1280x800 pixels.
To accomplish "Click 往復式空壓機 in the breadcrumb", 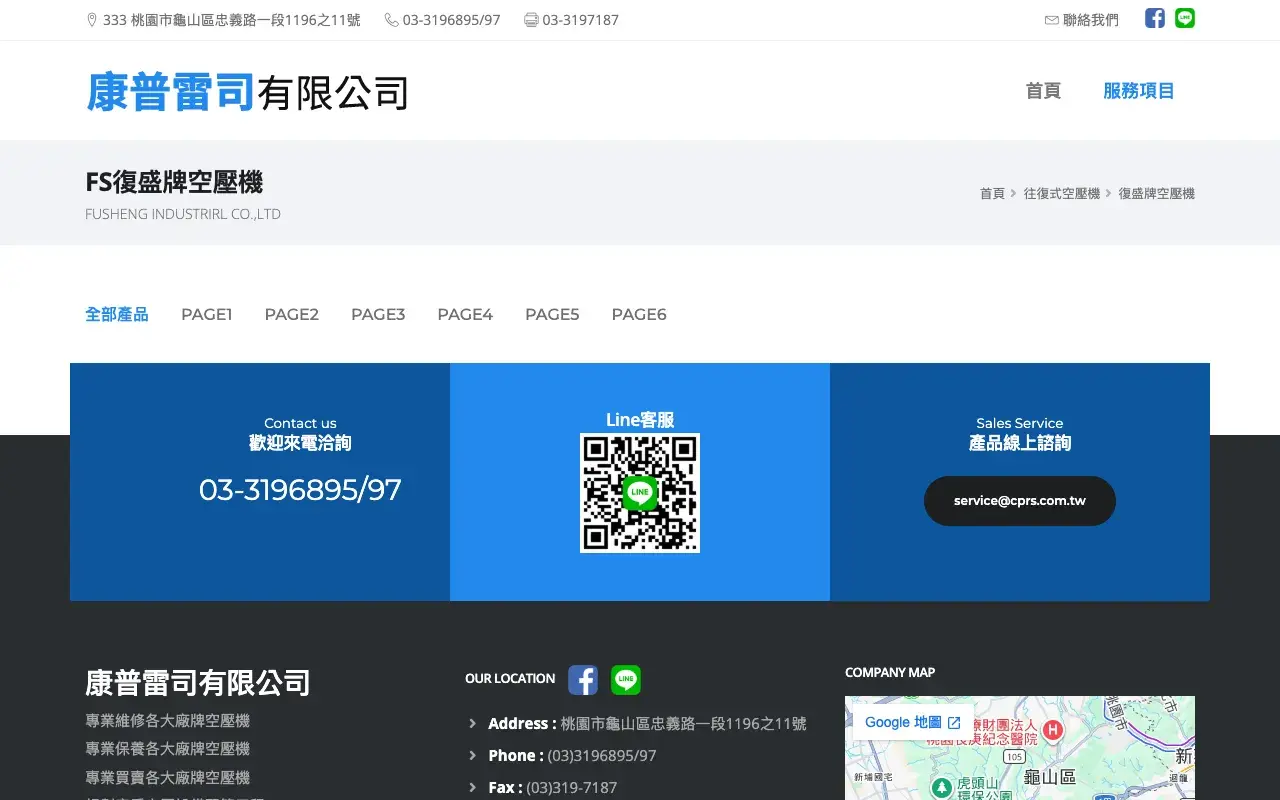I will coord(1062,194).
